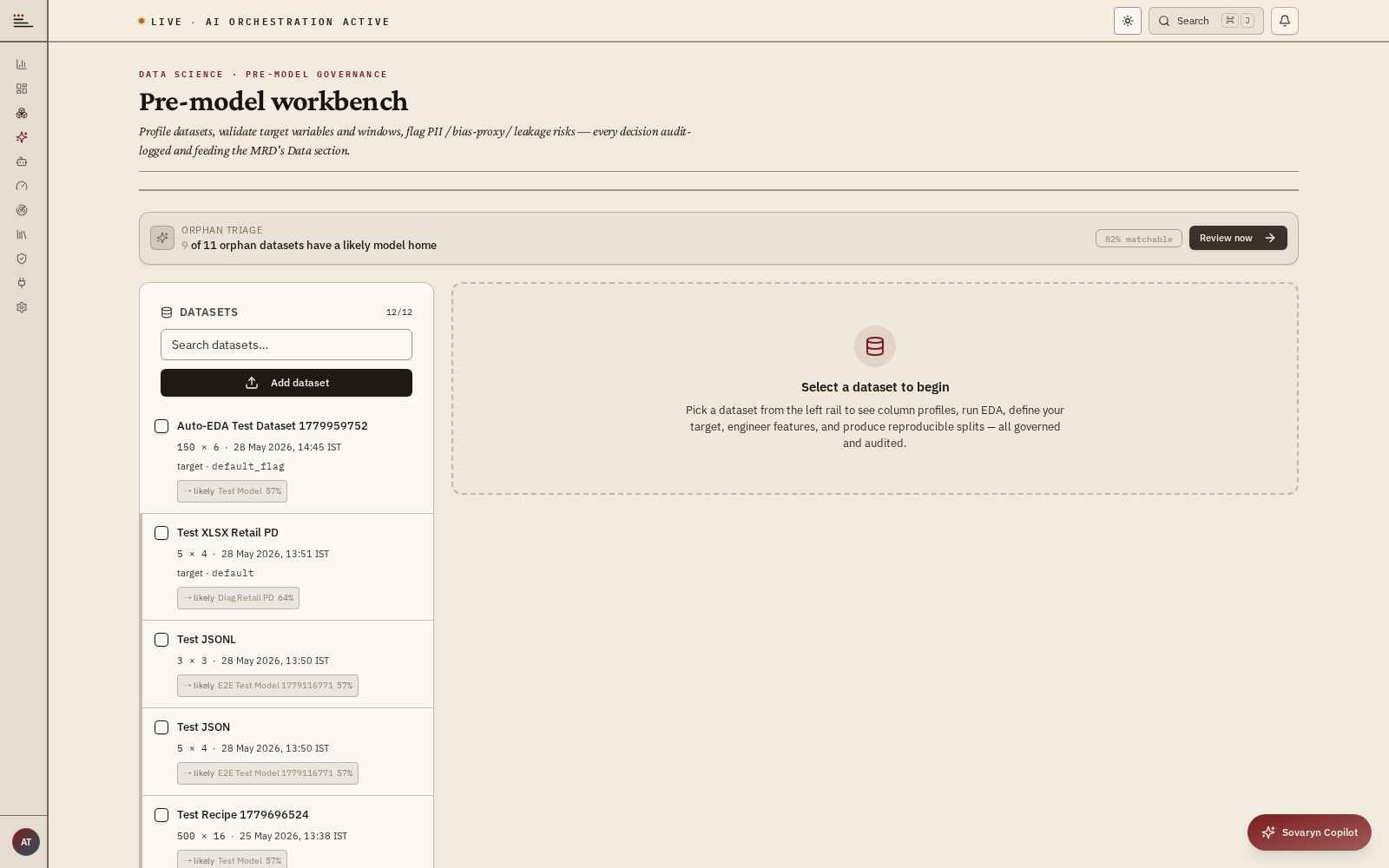This screenshot has width=1389, height=868.
Task: Open the plug integrations sidebar icon
Action: point(22,283)
